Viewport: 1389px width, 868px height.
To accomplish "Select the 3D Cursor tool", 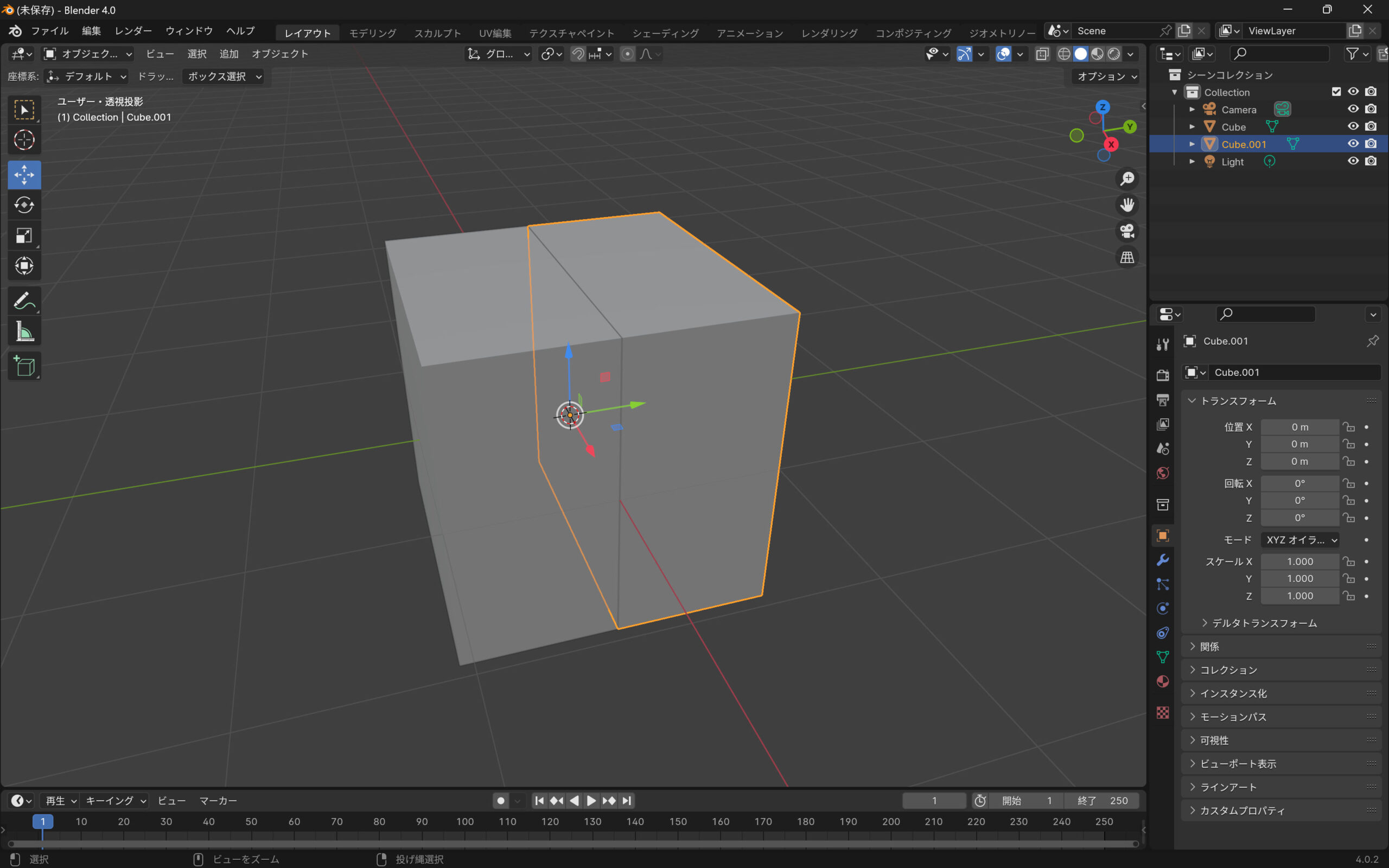I will point(24,139).
